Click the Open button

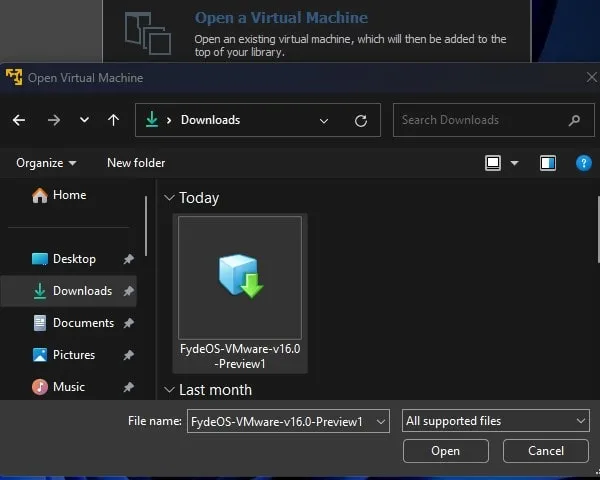pyautogui.click(x=445, y=451)
